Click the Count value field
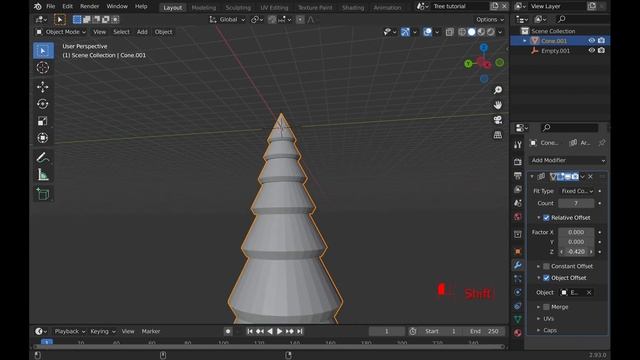 tap(576, 203)
